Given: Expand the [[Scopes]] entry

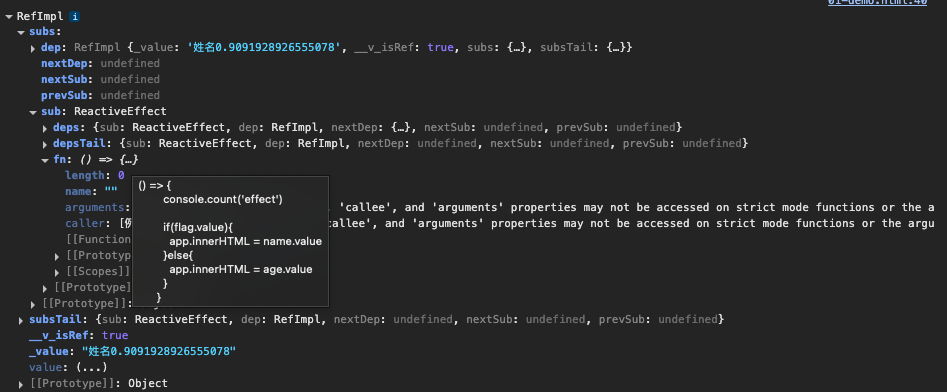Looking at the screenshot, I should click(57, 272).
